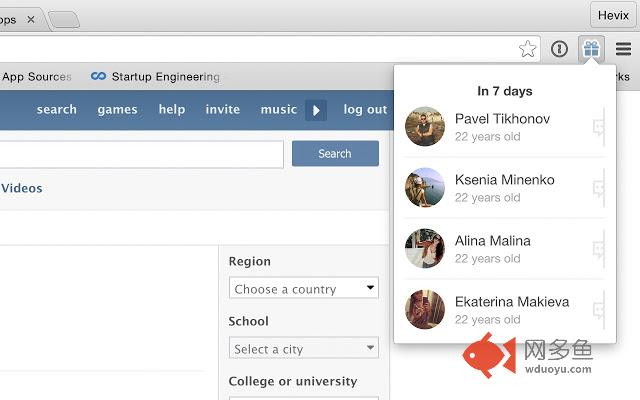This screenshot has width=640, height=400.
Task: Click the Startup Engineering bookmark favicon
Action: tap(98, 76)
